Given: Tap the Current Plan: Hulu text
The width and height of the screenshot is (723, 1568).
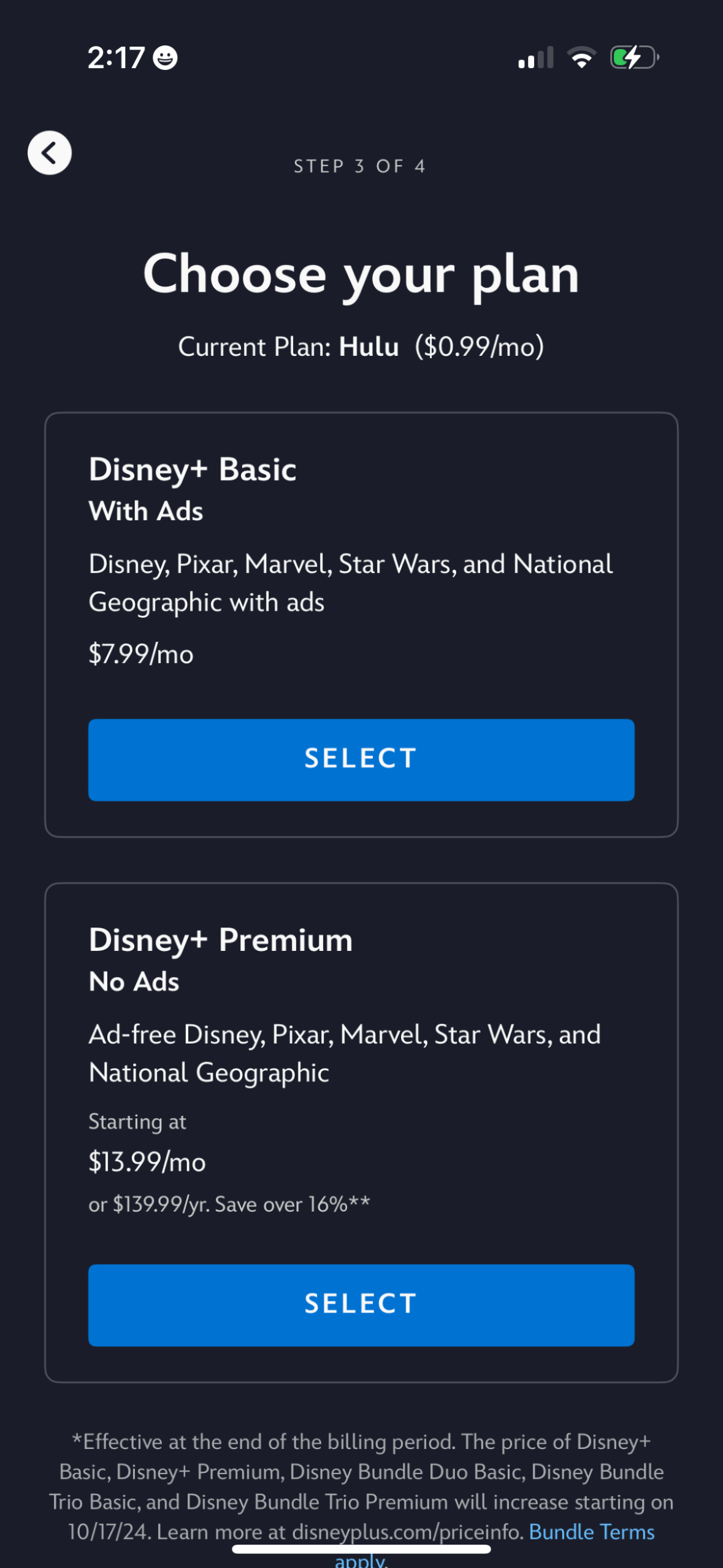Looking at the screenshot, I should pos(361,347).
